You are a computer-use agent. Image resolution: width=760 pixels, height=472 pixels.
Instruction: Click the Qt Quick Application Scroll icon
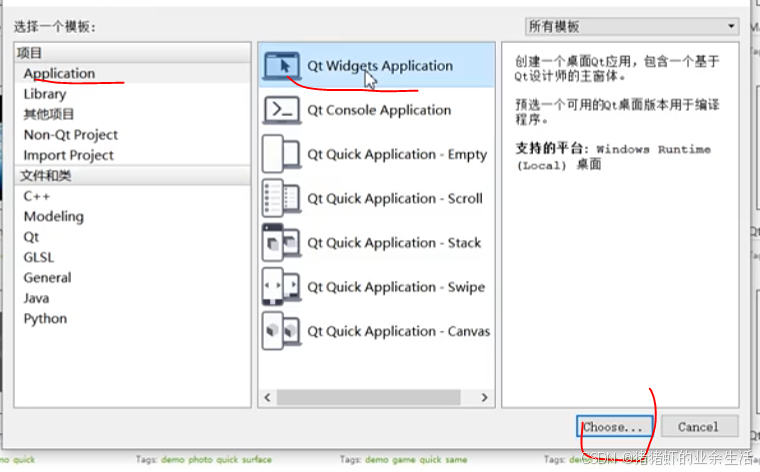point(282,198)
